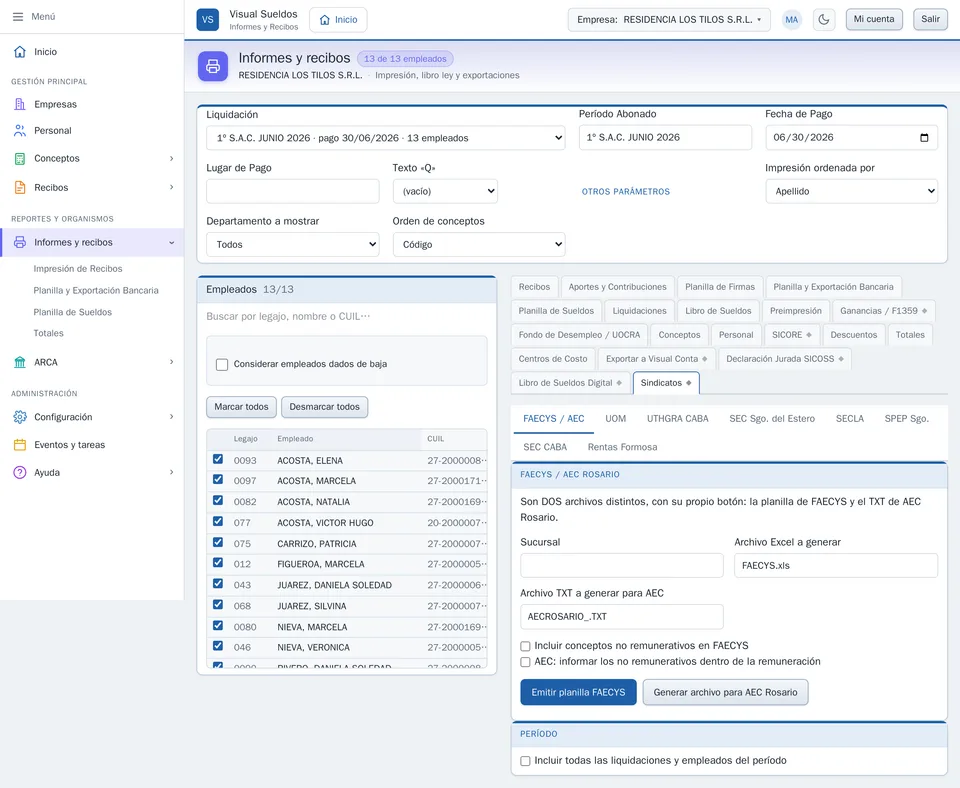Click the MA user avatar
Viewport: 960px width, 788px height.
point(792,20)
